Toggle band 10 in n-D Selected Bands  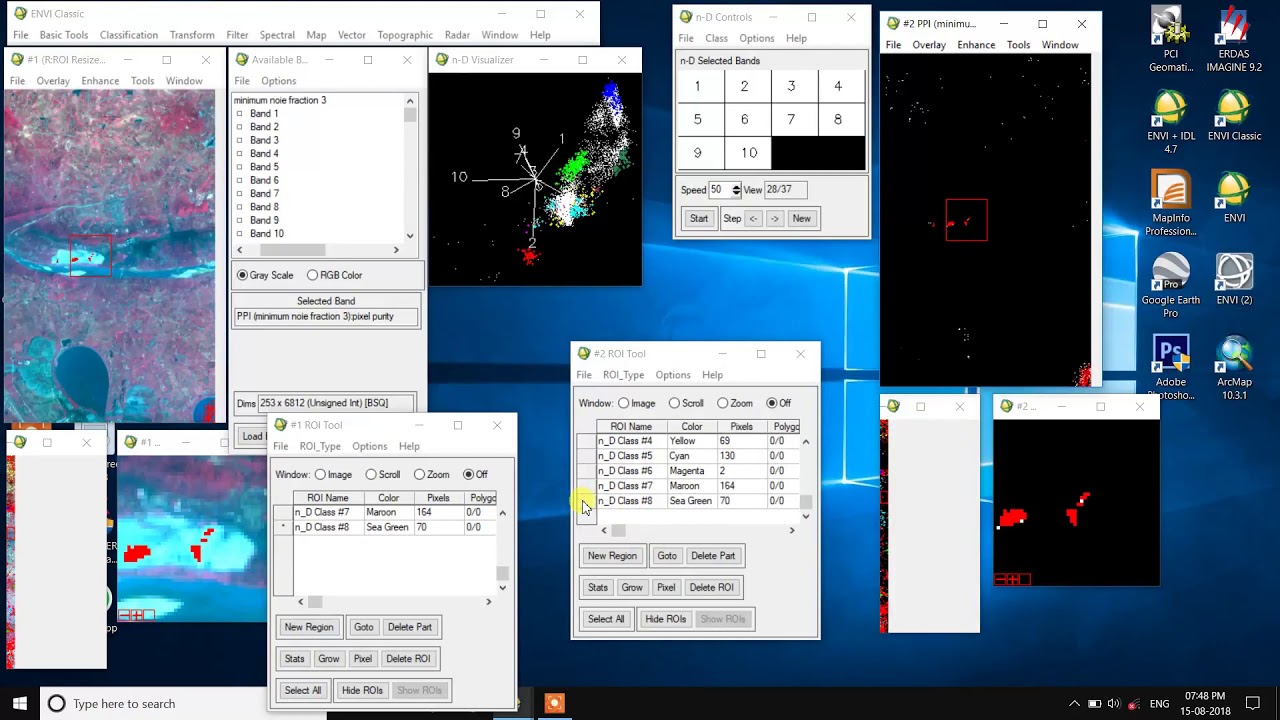point(749,153)
